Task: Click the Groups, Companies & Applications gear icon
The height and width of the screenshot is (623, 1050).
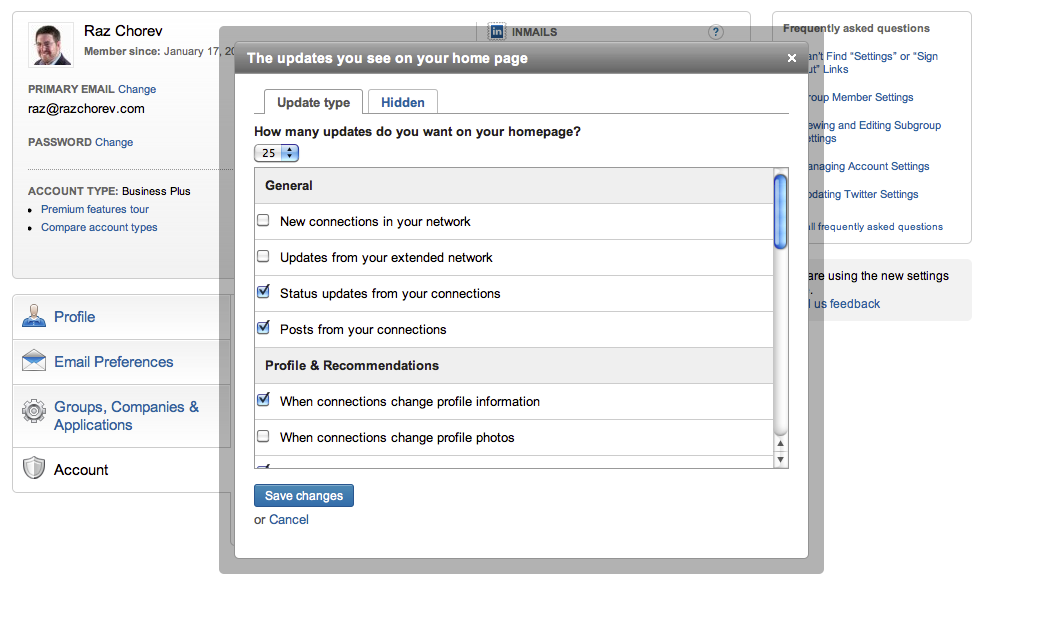Action: [x=34, y=412]
